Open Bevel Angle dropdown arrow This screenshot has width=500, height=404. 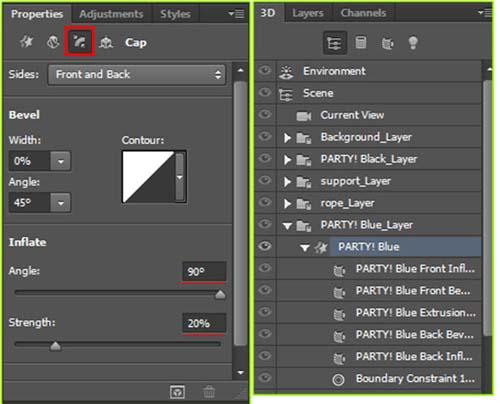pos(61,202)
